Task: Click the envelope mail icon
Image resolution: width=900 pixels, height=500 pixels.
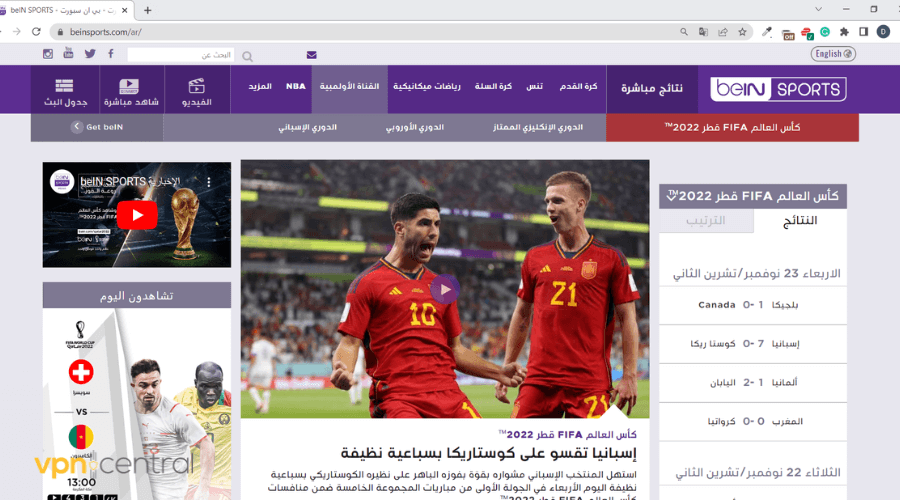Action: point(312,55)
